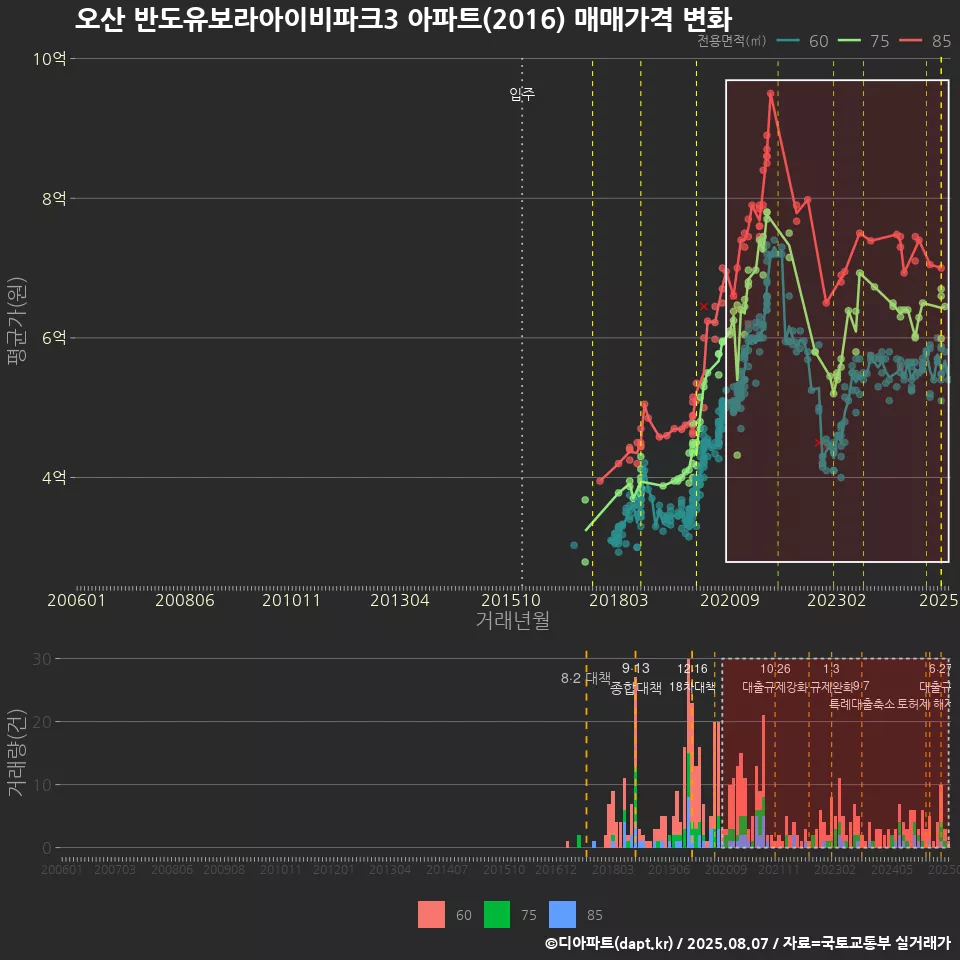Select the blue 85 swatch in bottom legend
This screenshot has height=960, width=960.
(562, 915)
